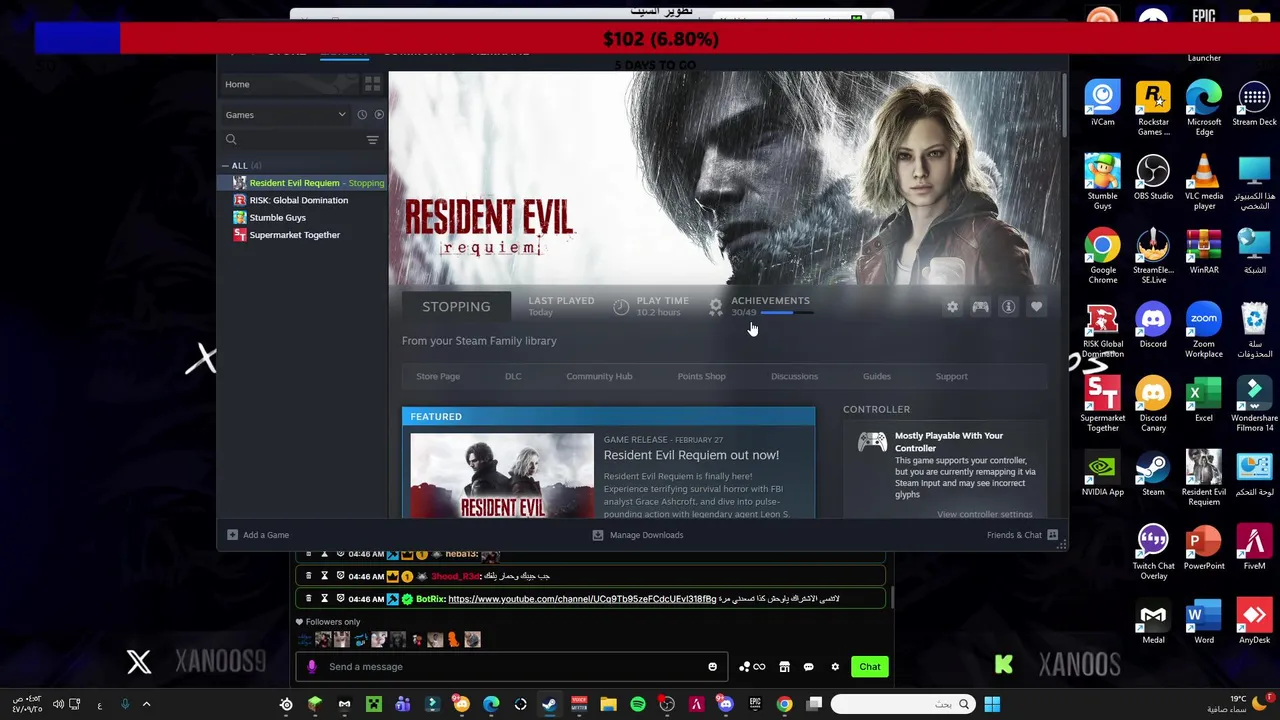The image size is (1280, 720).
Task: Open the NVIDIA App desktop shortcut
Action: click(1103, 475)
